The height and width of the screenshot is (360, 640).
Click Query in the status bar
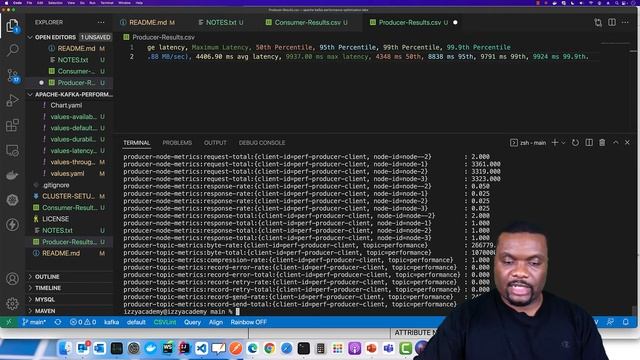192,322
